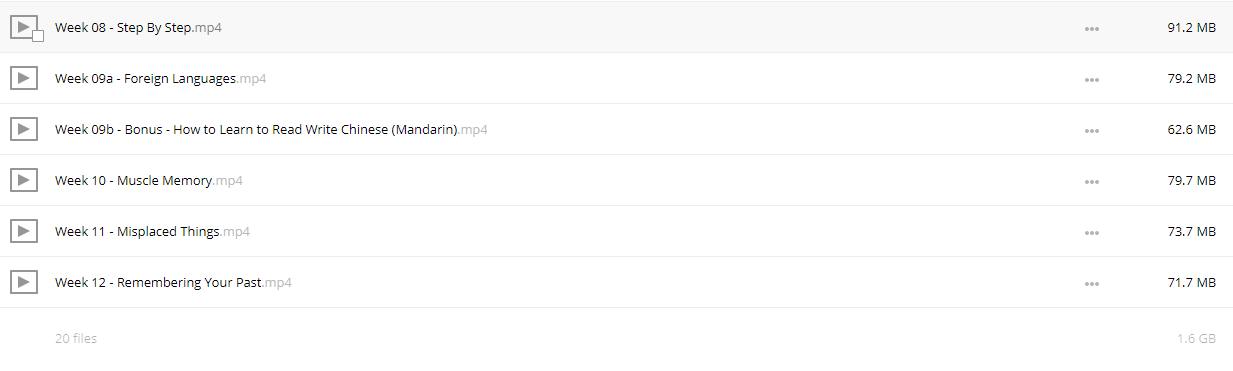Viewport: 1233px width, 371px height.
Task: Click the video icon for Week 10 - Muscle Memory
Action: pos(23,180)
